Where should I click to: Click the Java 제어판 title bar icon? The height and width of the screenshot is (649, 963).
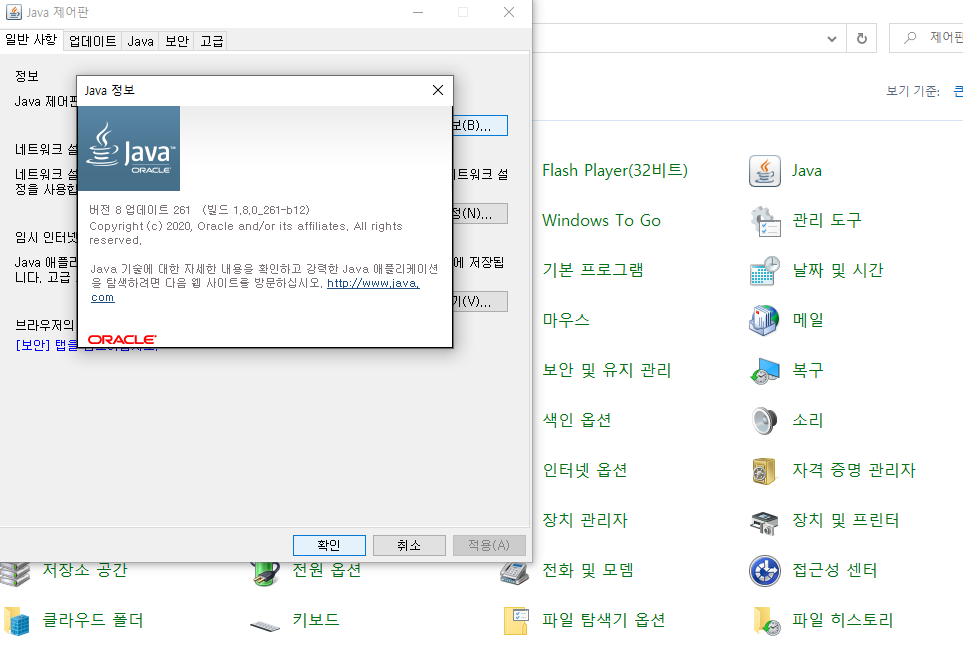coord(14,12)
